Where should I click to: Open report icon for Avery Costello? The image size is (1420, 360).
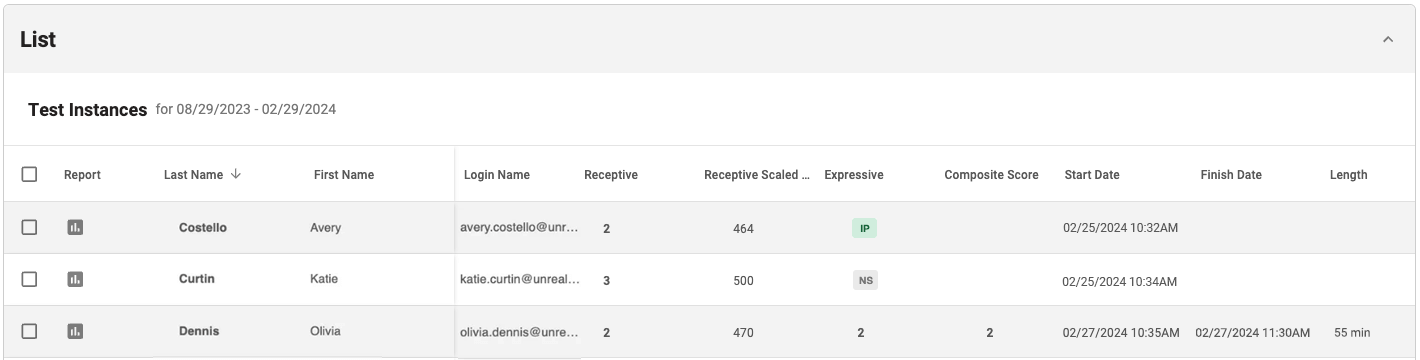click(x=75, y=228)
